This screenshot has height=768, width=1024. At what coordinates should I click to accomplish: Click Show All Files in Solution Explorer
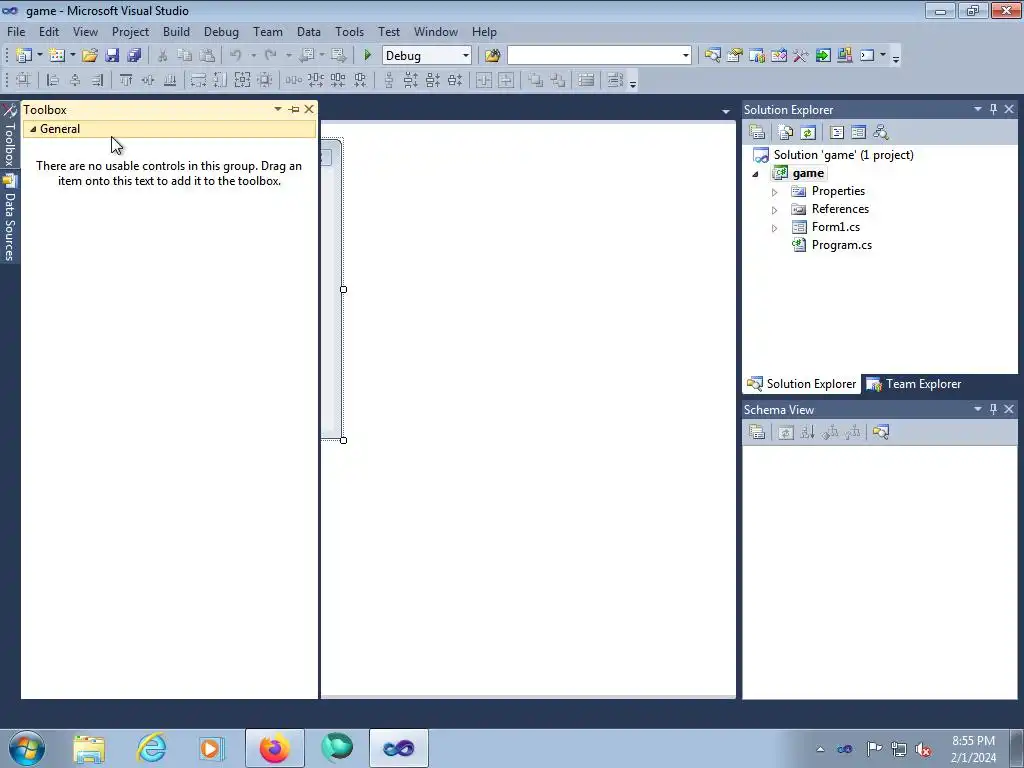coord(786,133)
